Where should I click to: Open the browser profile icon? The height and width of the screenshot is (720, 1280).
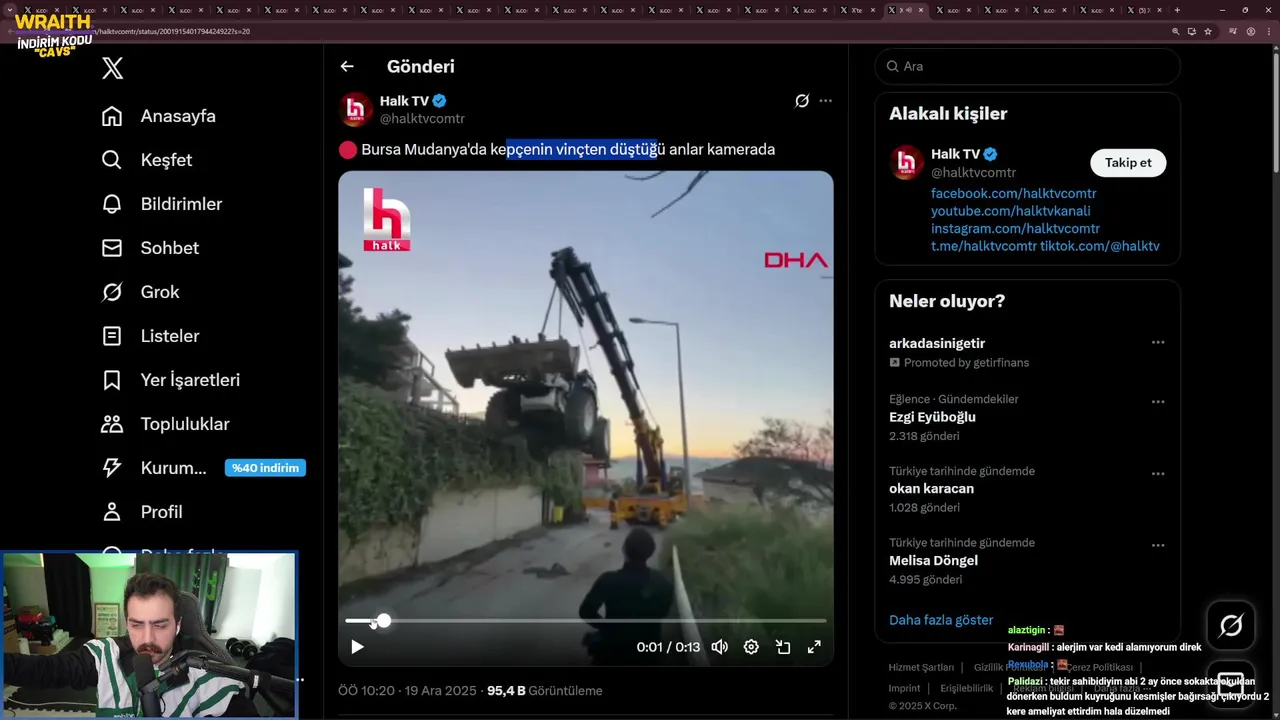(x=1250, y=31)
